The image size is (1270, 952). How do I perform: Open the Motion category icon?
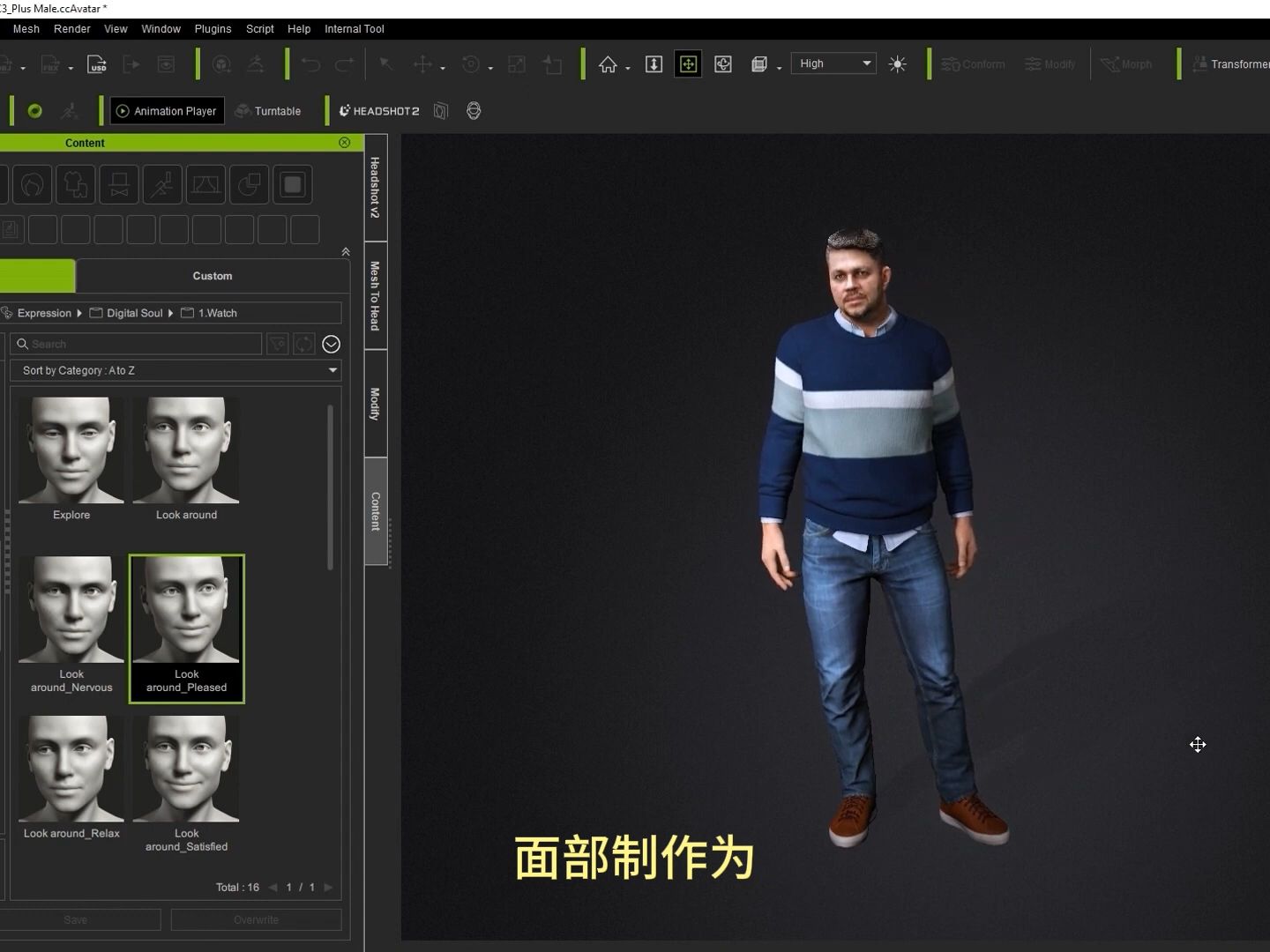click(x=162, y=185)
